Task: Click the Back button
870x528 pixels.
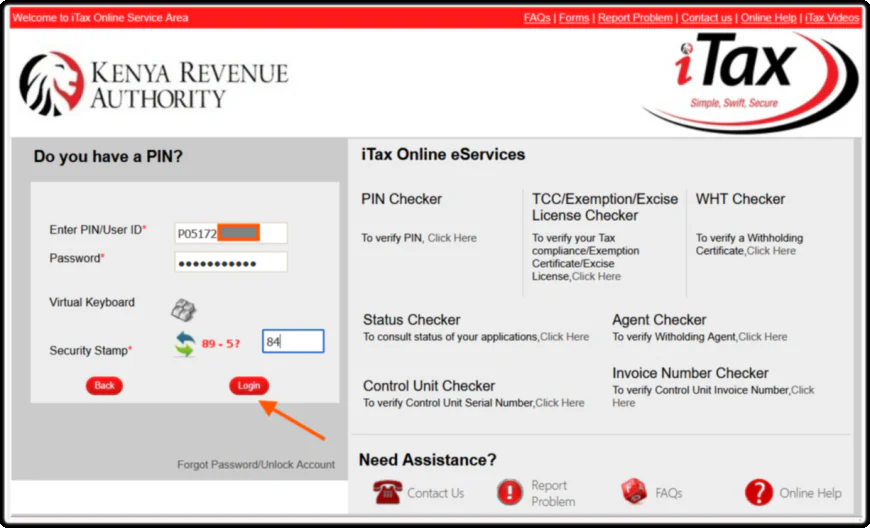Action: (104, 385)
